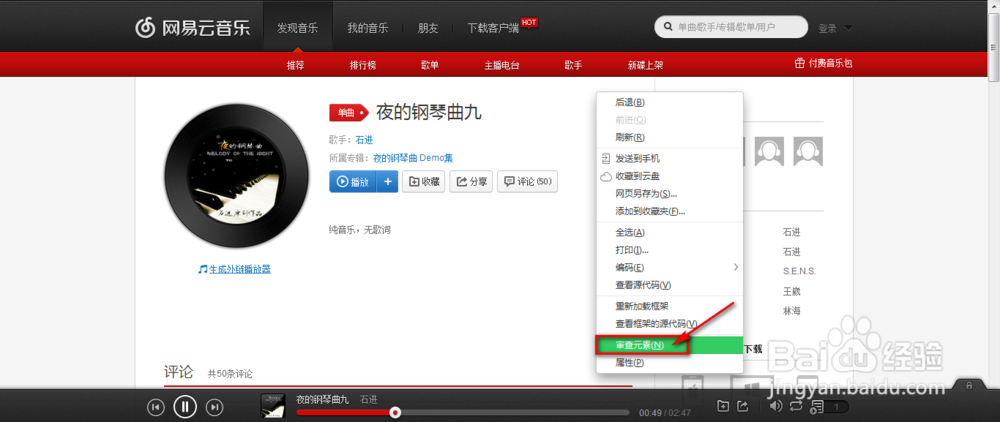Click the rightmost headphone user avatar
Screen dimensions: 1000x422
(x=808, y=152)
